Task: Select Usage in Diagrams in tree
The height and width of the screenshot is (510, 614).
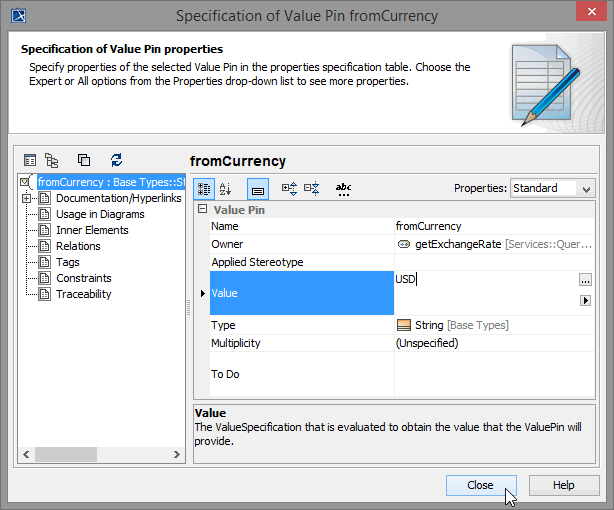Action: pos(100,214)
